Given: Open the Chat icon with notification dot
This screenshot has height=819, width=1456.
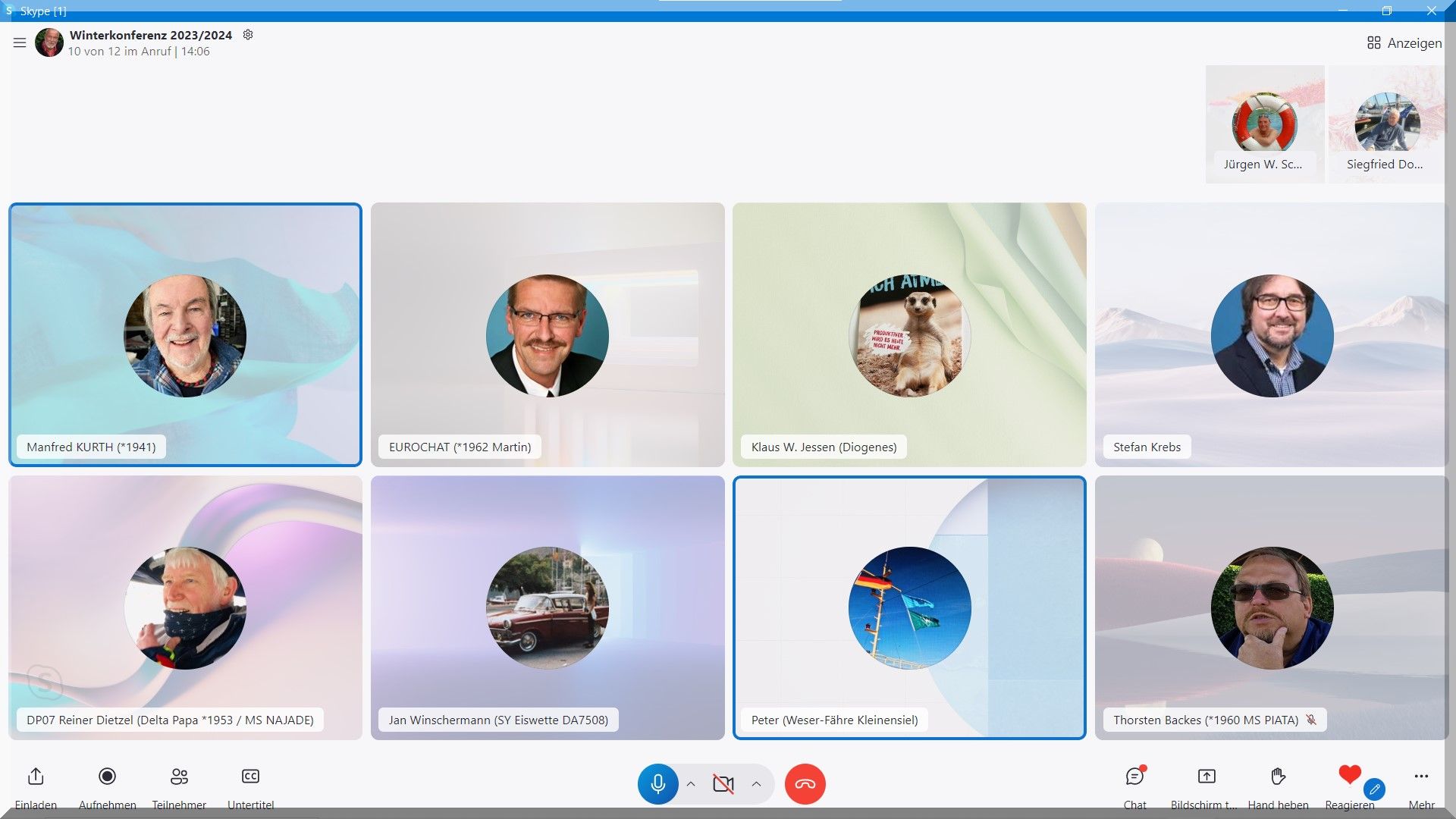Looking at the screenshot, I should click(x=1134, y=777).
